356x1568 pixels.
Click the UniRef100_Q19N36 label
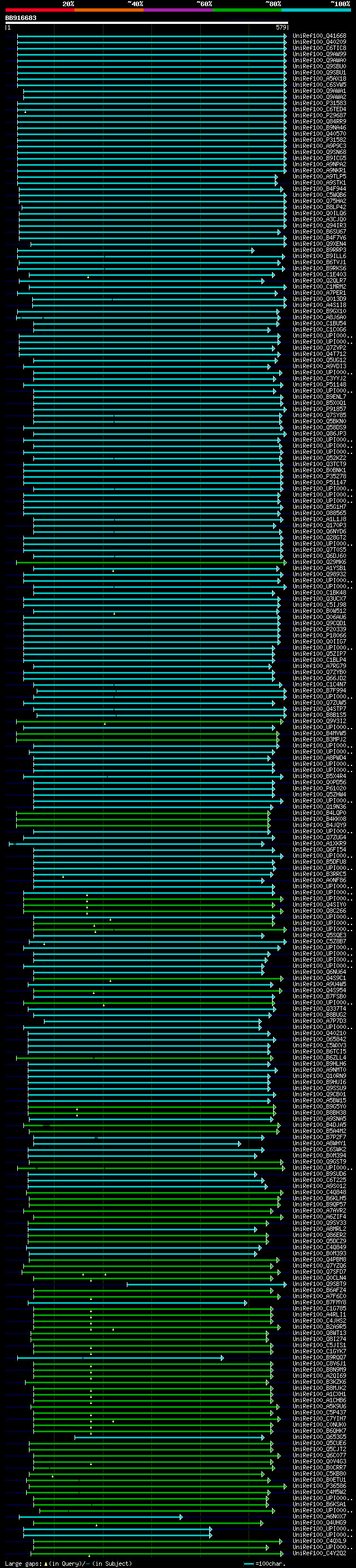click(319, 807)
